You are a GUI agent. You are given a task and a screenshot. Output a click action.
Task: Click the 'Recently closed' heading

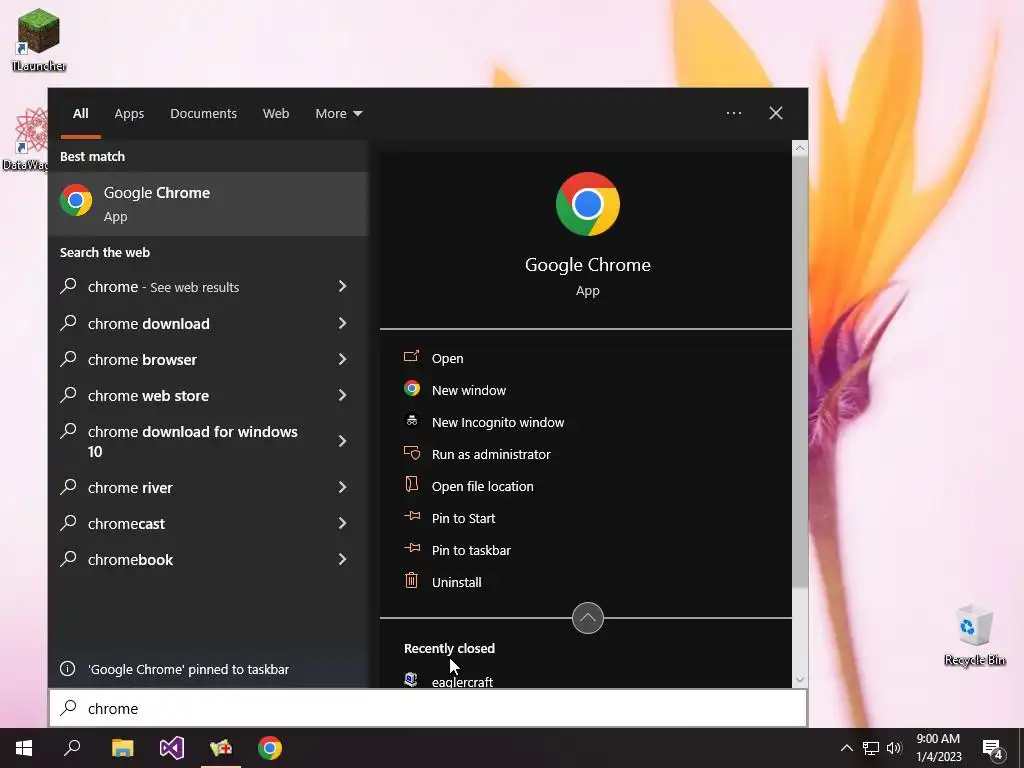tap(449, 648)
